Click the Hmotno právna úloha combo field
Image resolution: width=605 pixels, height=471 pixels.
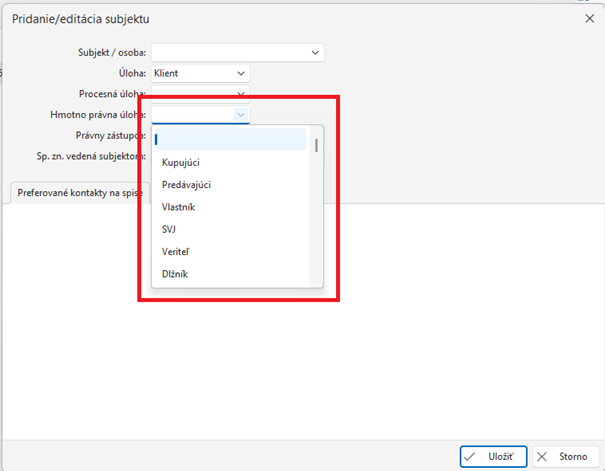pos(193,115)
